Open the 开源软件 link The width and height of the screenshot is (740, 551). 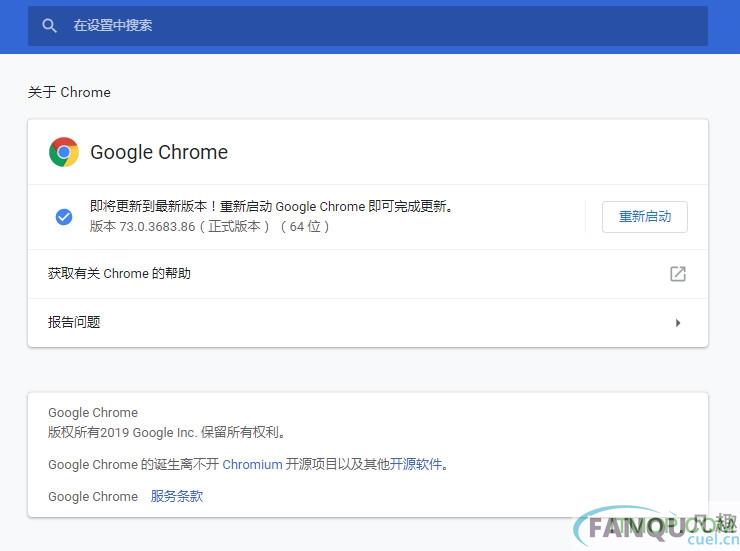pos(416,465)
